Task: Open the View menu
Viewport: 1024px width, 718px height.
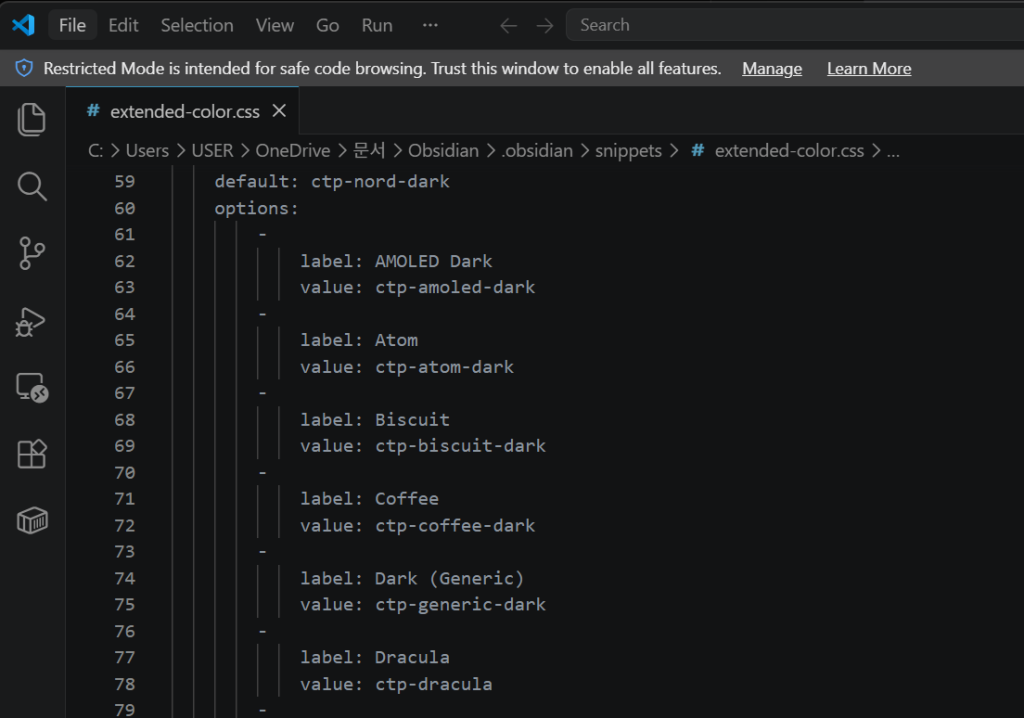Action: (x=275, y=25)
